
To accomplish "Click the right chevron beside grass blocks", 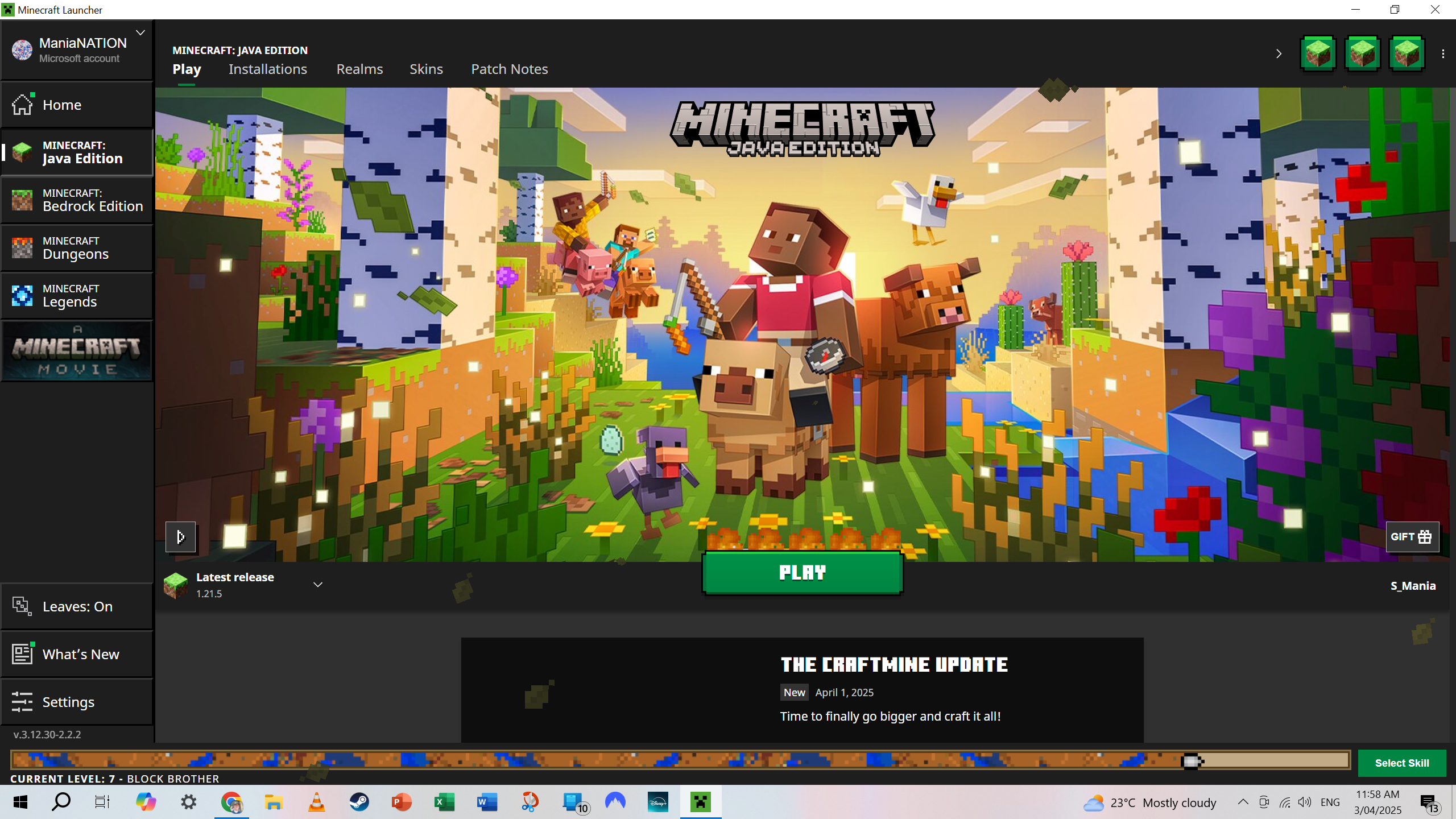I will (1279, 54).
